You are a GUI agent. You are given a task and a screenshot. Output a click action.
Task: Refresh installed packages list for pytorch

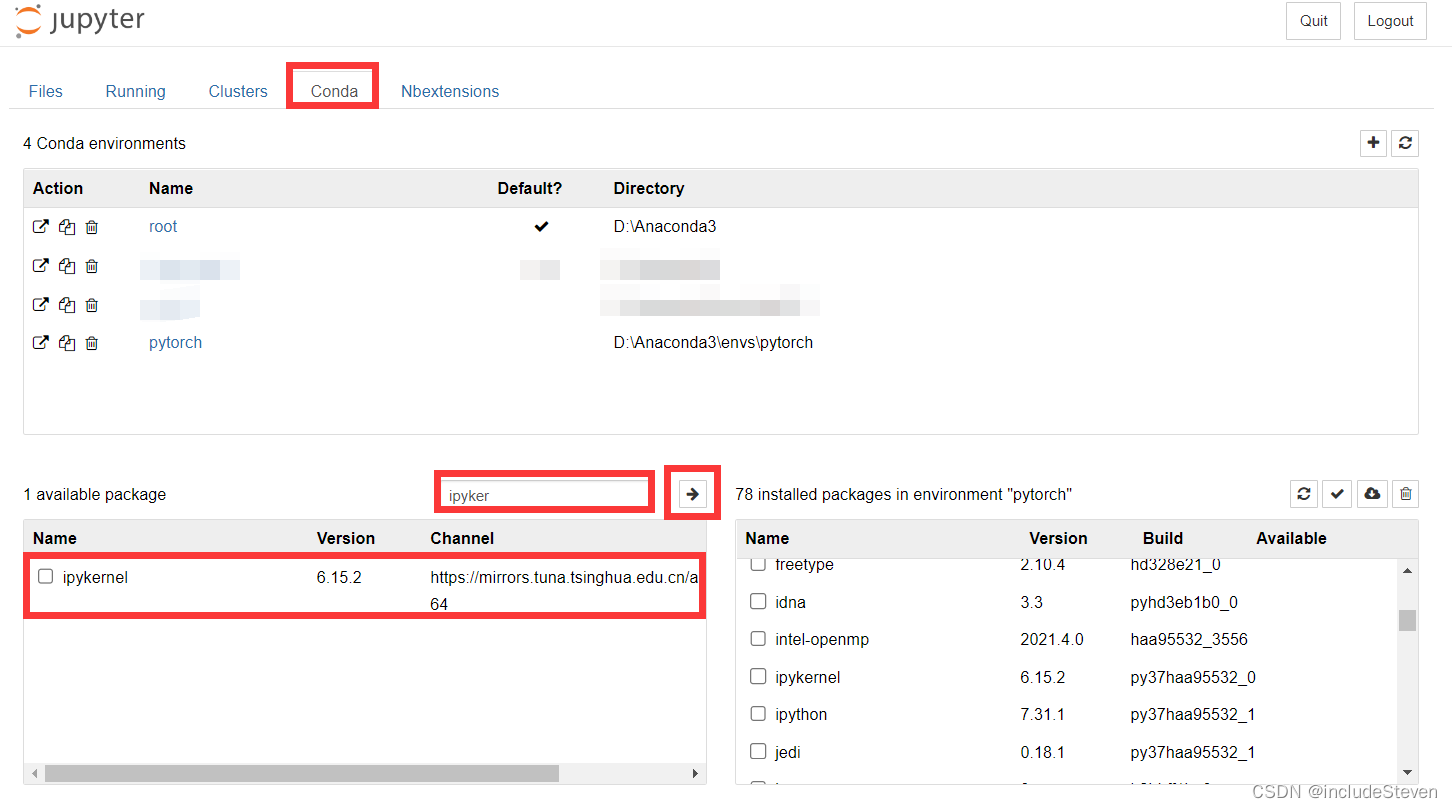click(x=1304, y=493)
